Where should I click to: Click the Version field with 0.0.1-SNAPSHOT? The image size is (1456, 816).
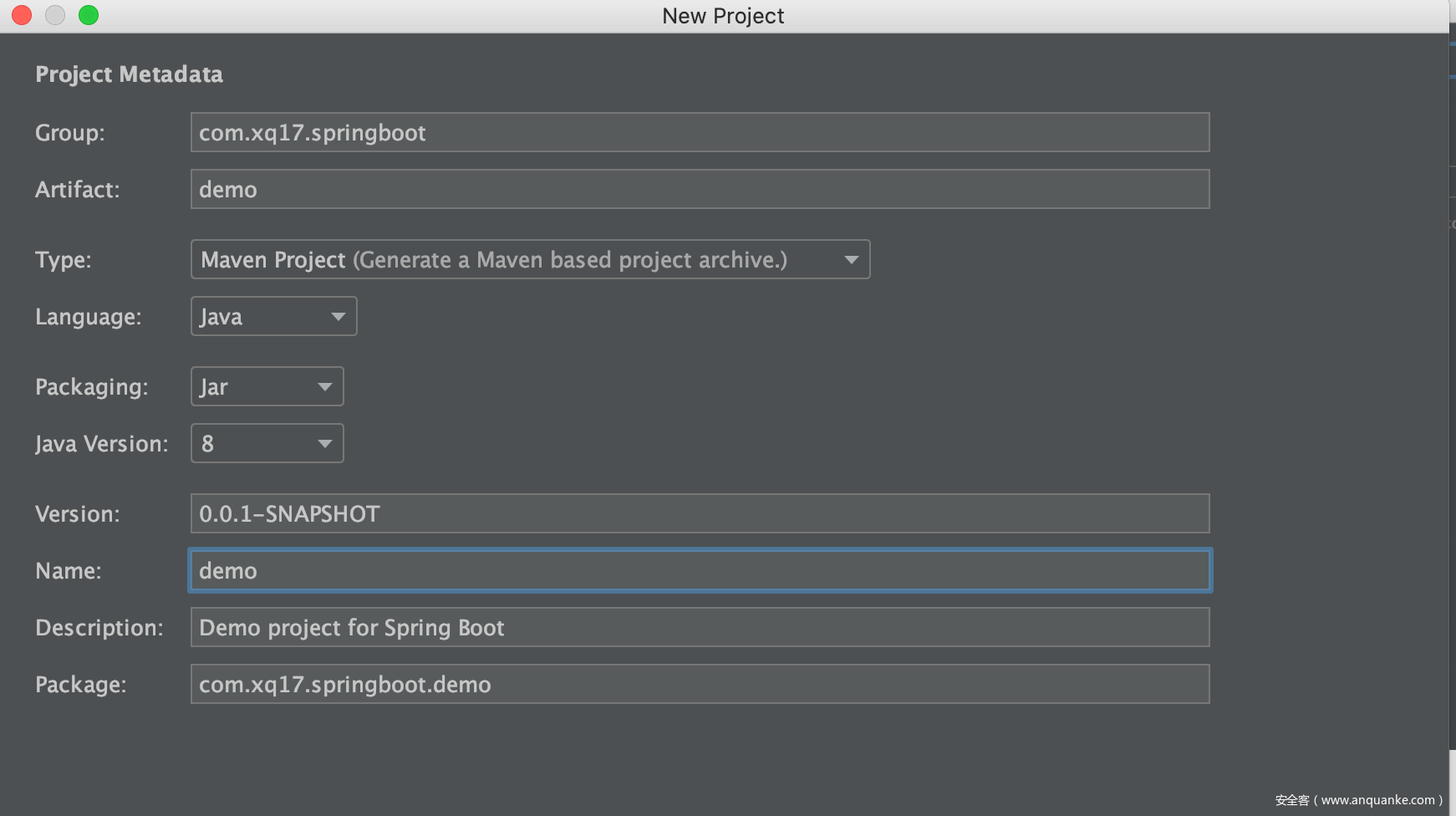tap(699, 513)
